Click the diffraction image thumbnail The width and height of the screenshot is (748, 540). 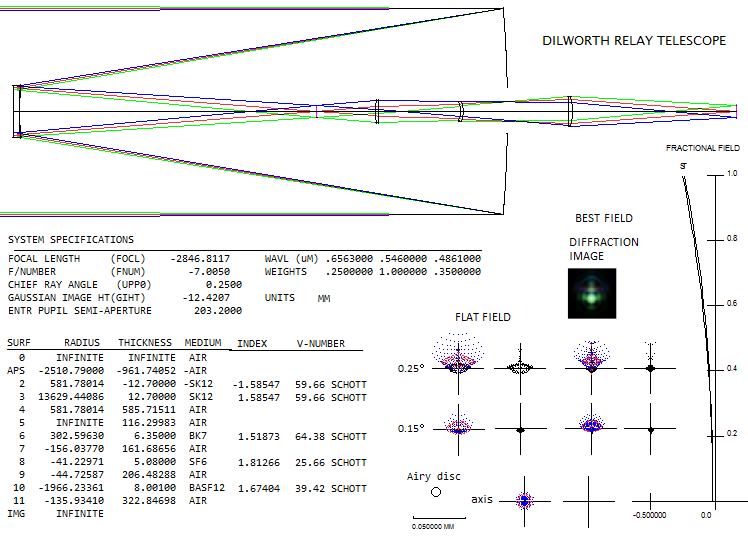592,293
